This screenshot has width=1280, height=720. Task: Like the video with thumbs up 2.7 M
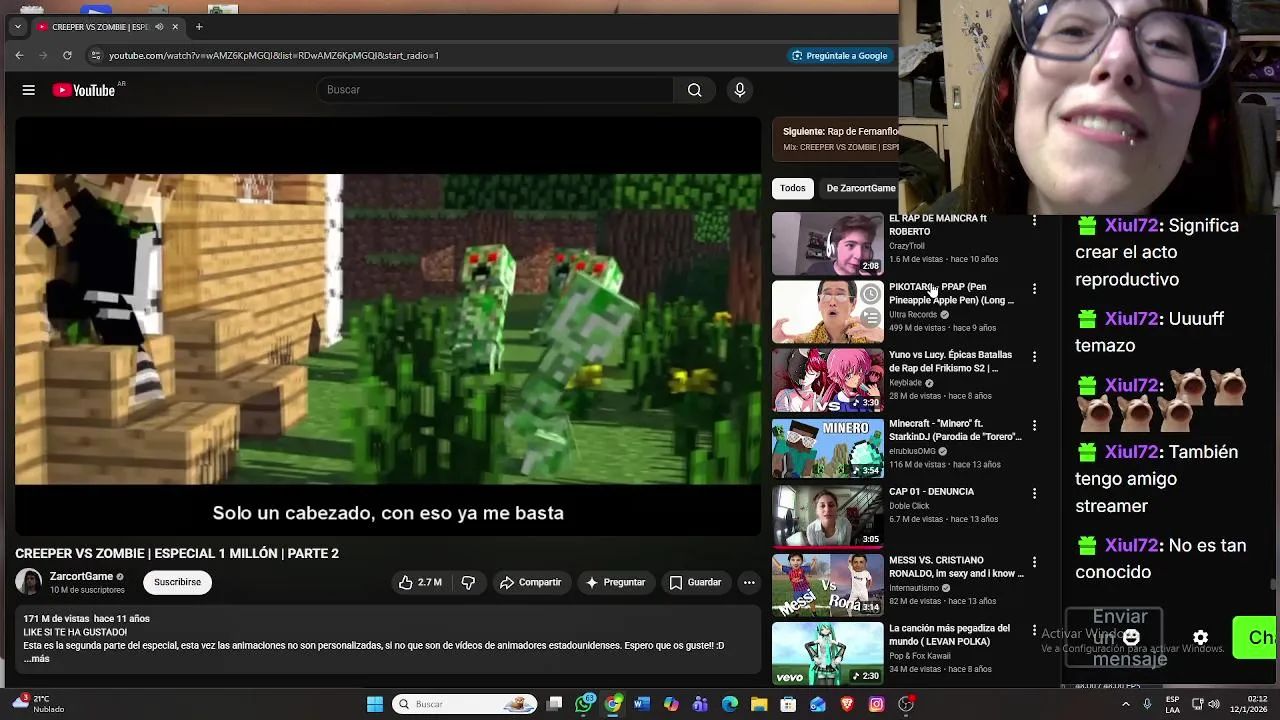420,582
